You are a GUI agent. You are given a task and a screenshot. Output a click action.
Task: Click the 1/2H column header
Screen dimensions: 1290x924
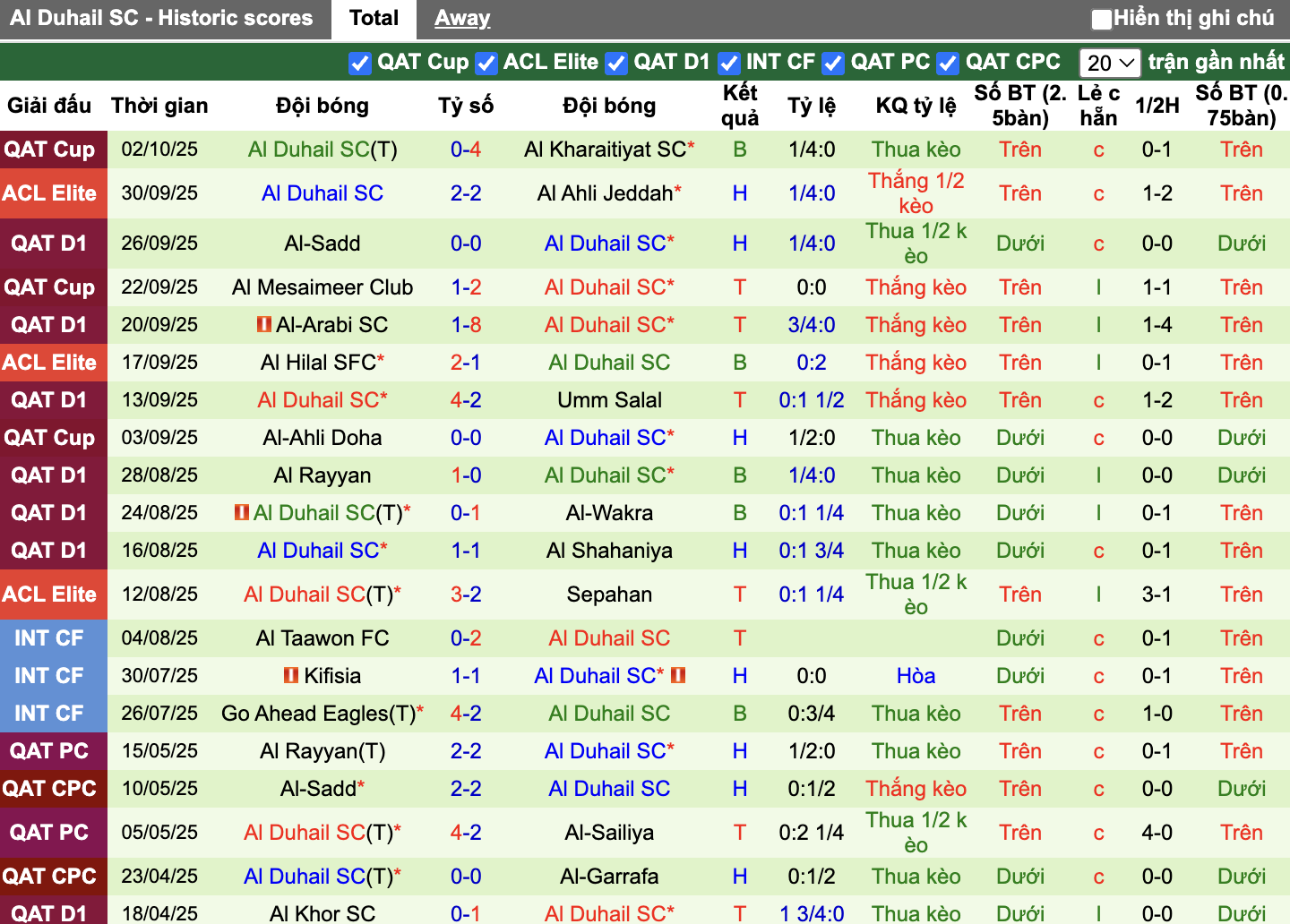click(1157, 106)
